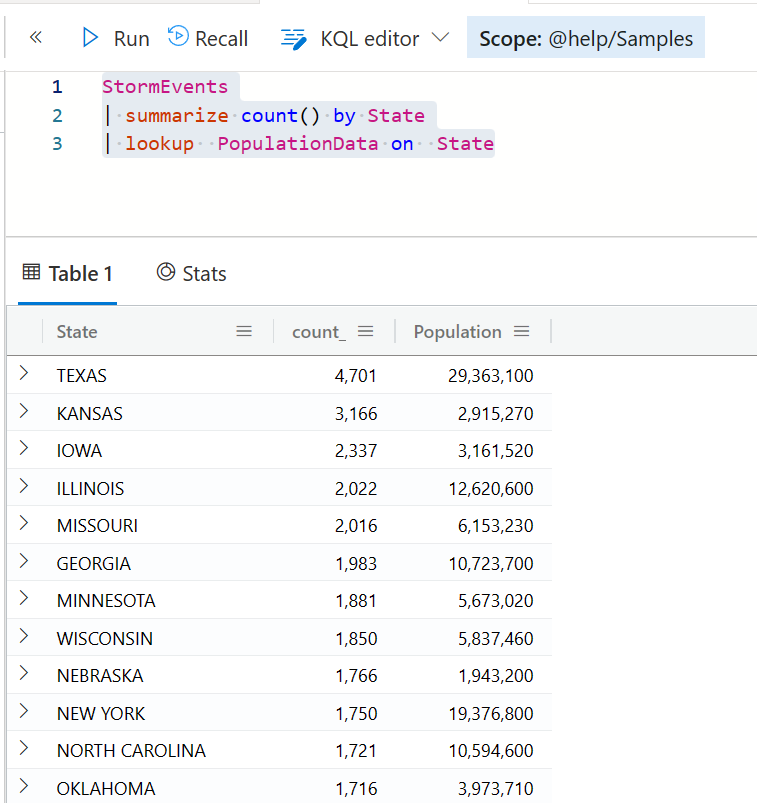Sort by the Population column header
The image size is (757, 803).
pyautogui.click(x=457, y=332)
